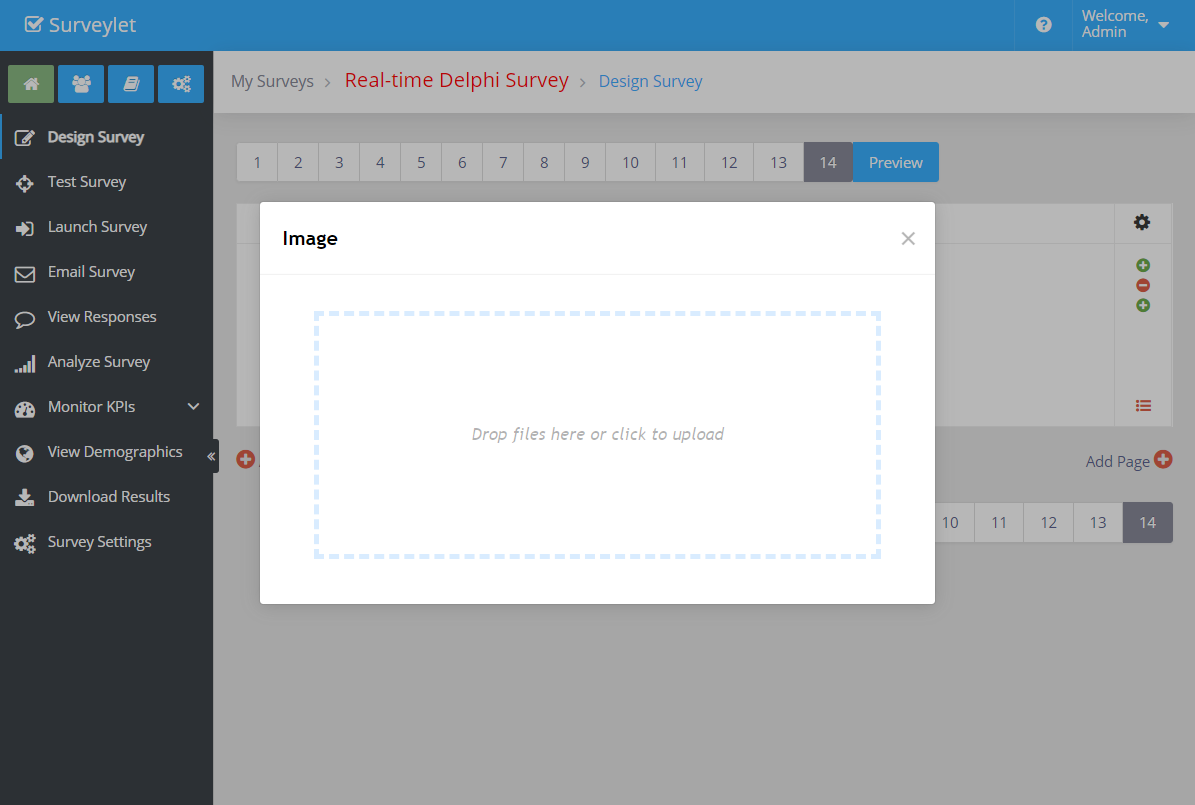This screenshot has height=805, width=1195.
Task: Click the Download Results tray icon
Action: tap(24, 498)
